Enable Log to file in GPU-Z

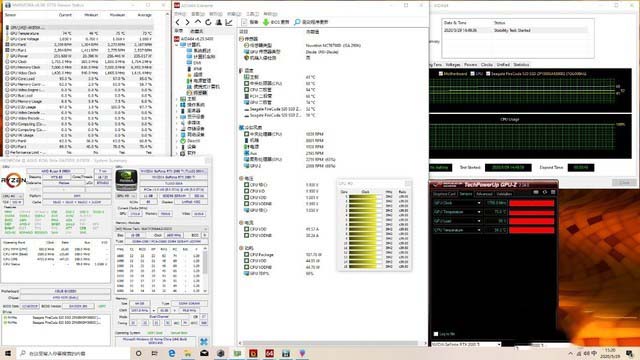click(436, 334)
